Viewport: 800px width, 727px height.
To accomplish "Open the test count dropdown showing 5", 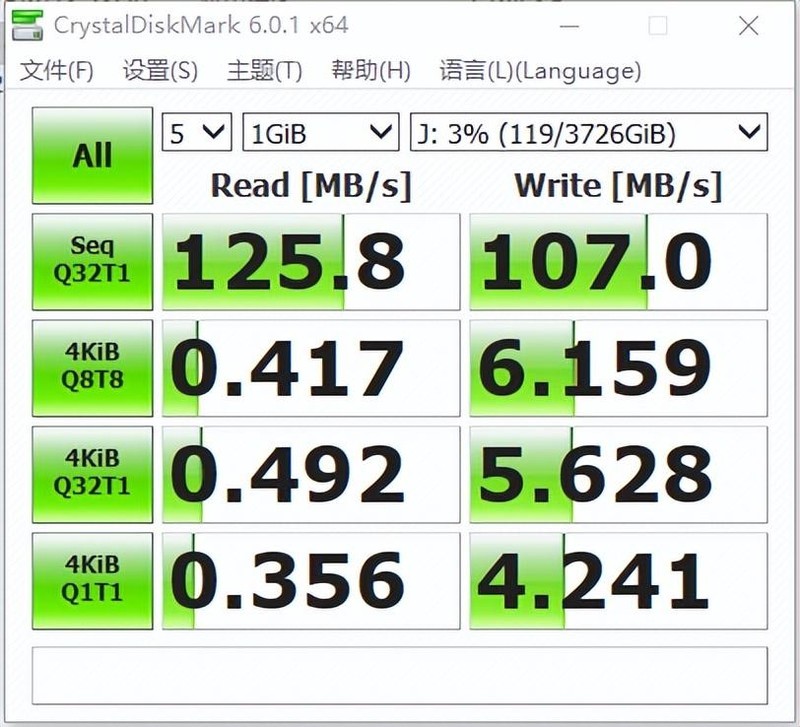I will (196, 133).
